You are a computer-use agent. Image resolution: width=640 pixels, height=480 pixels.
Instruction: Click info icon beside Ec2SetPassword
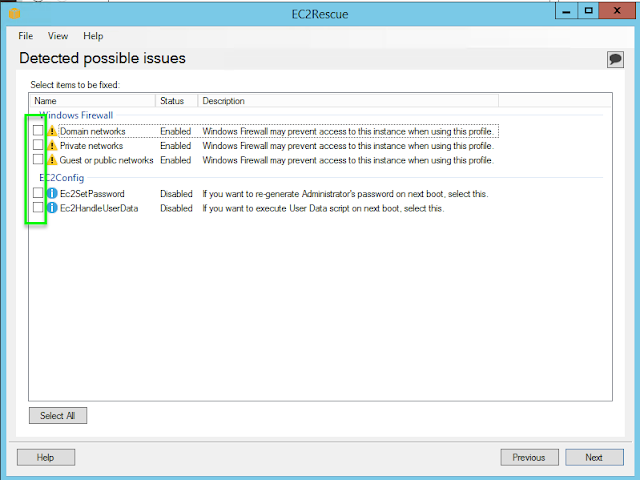point(52,193)
